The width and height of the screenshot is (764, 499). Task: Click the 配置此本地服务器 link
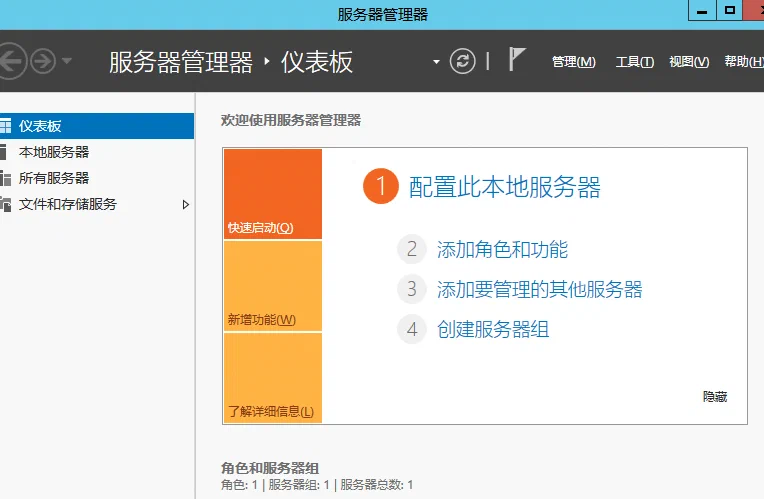[504, 187]
